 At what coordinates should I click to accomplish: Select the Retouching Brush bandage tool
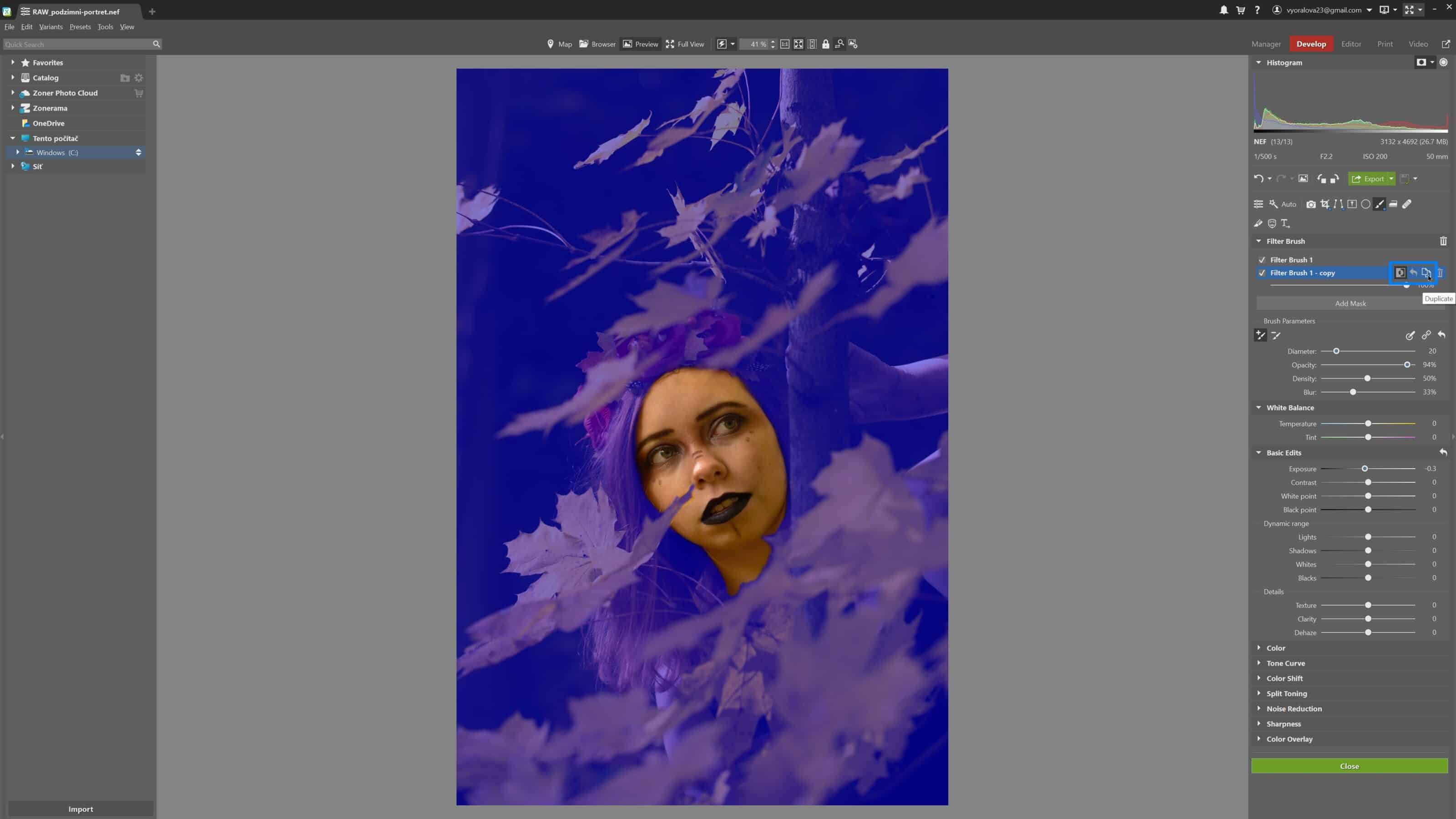pos(1407,204)
